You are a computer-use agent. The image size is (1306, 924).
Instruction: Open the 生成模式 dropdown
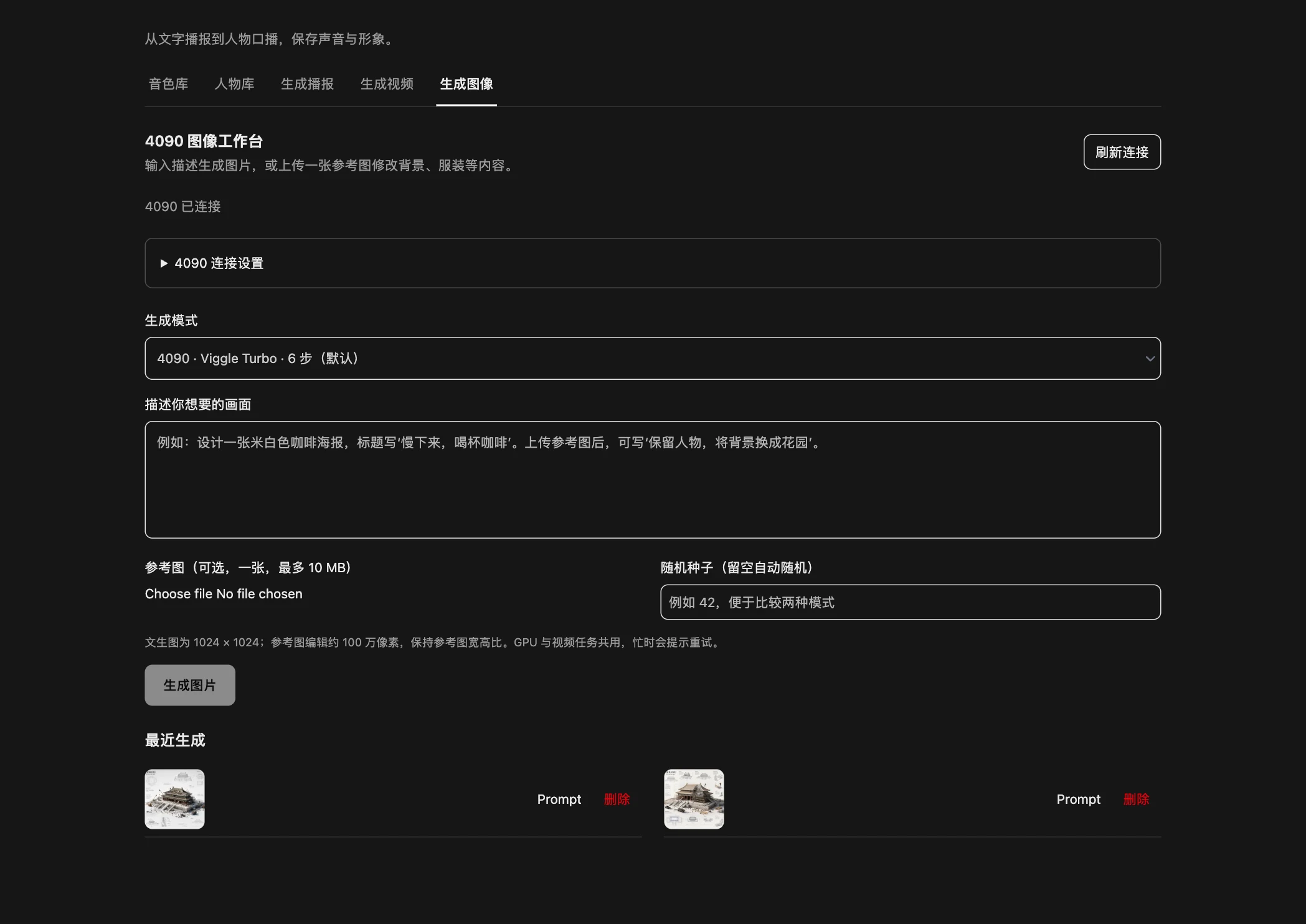[653, 359]
